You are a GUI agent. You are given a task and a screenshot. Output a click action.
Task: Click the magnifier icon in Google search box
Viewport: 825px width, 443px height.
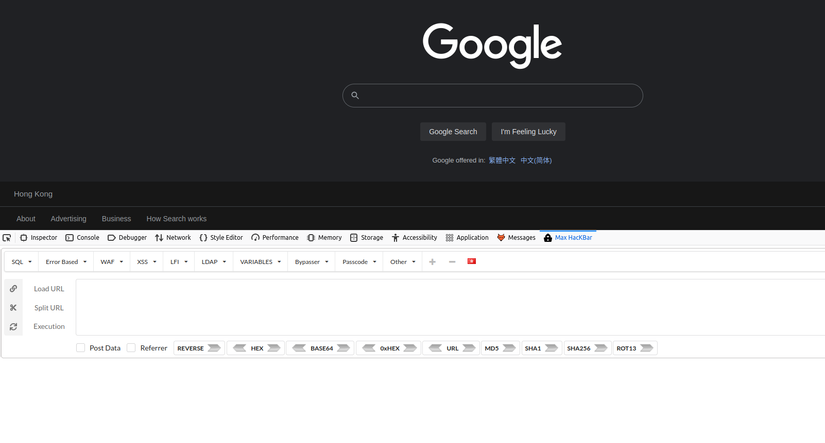(355, 95)
